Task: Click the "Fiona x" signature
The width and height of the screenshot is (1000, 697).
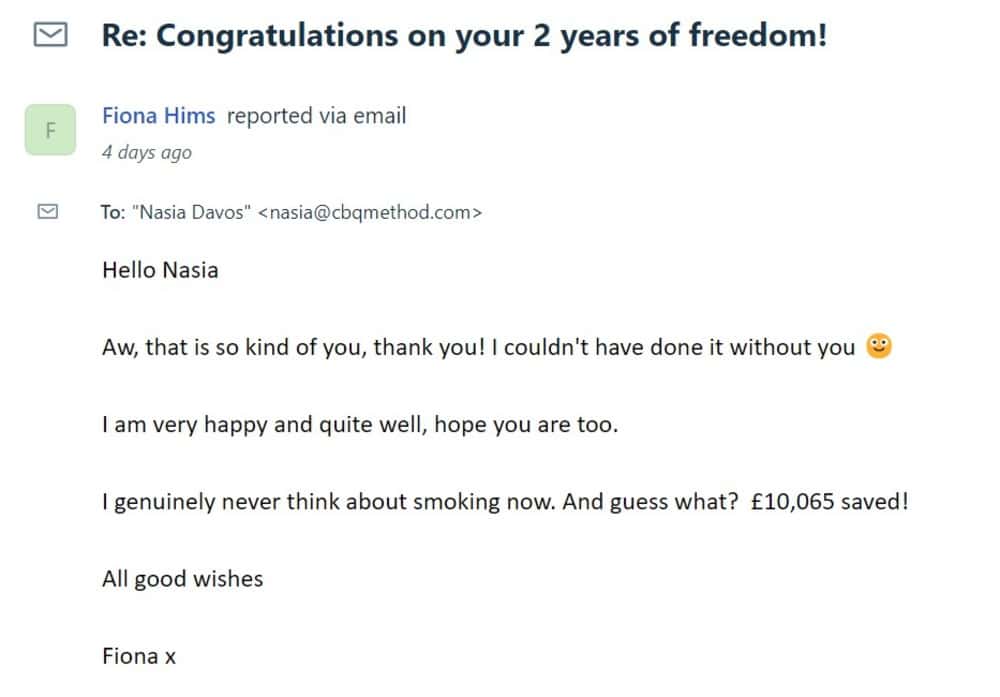Action: [139, 656]
